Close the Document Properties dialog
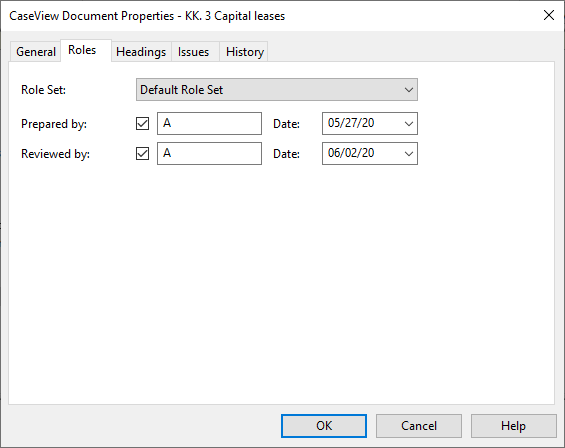Viewport: 565px width, 448px height. [x=548, y=15]
